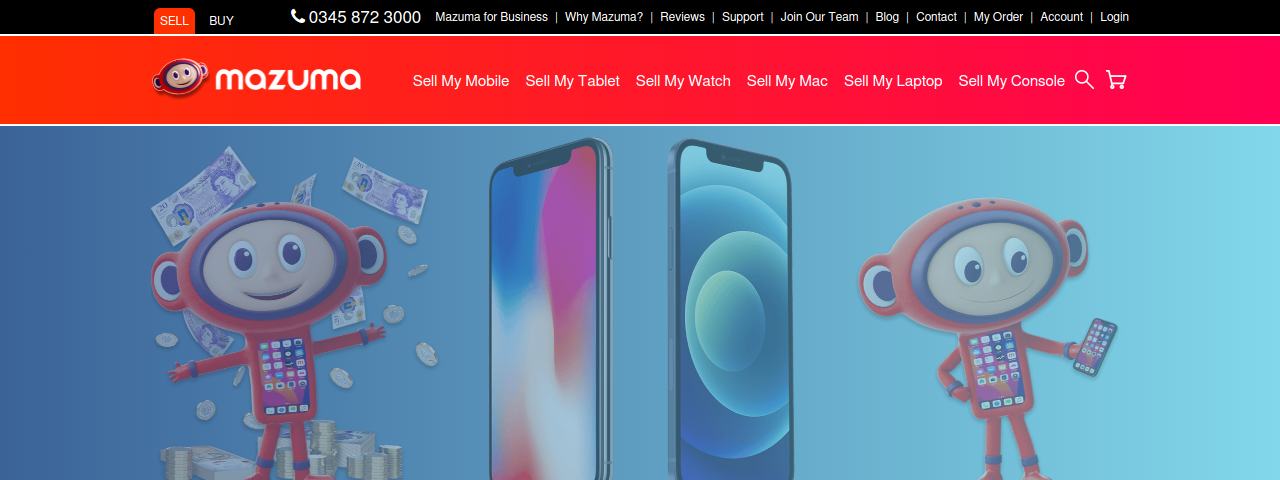Switch to the BUY tab
Screen dimensions: 1280x480
click(221, 20)
